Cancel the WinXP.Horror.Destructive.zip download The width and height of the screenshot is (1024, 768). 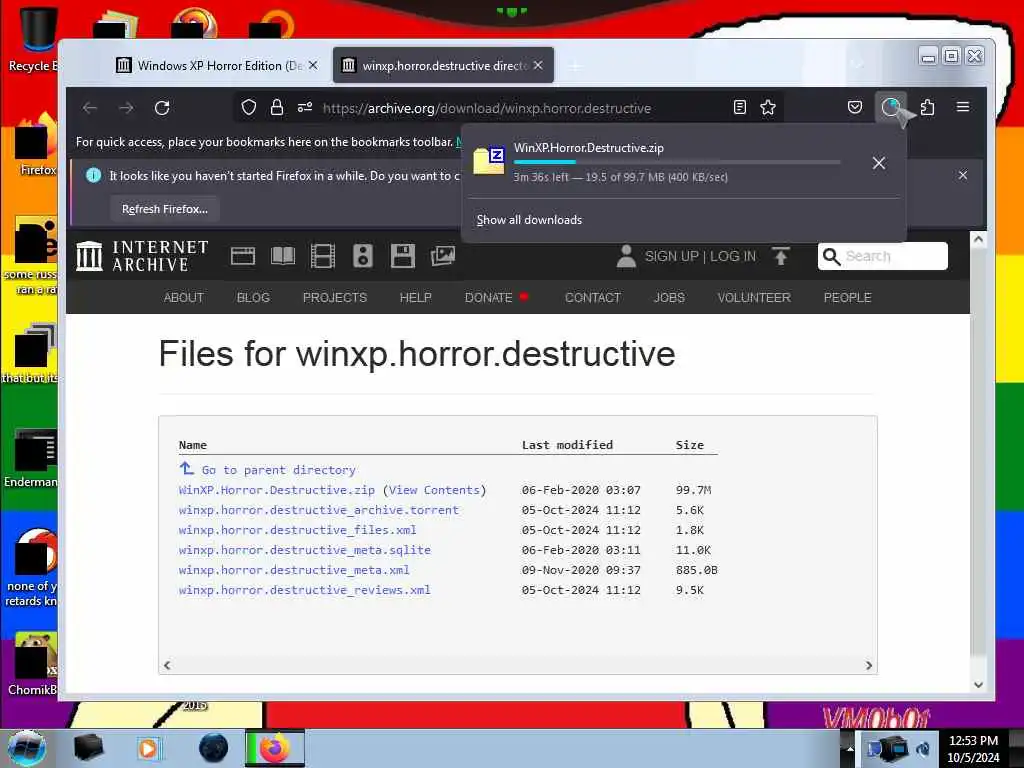[879, 163]
